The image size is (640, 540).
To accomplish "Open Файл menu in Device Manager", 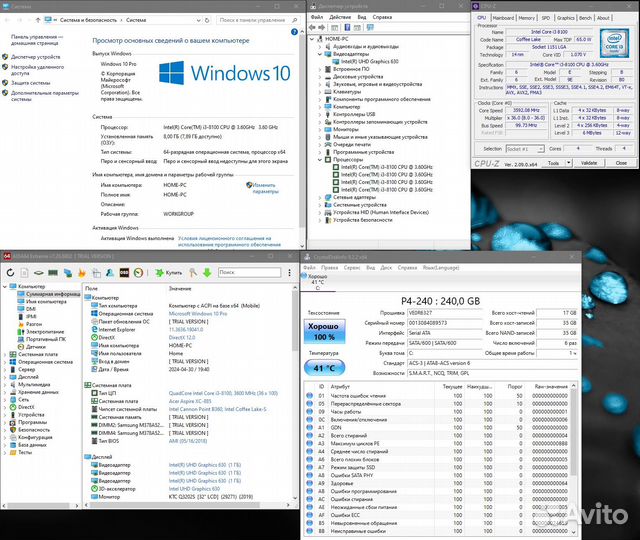I will click(317, 17).
